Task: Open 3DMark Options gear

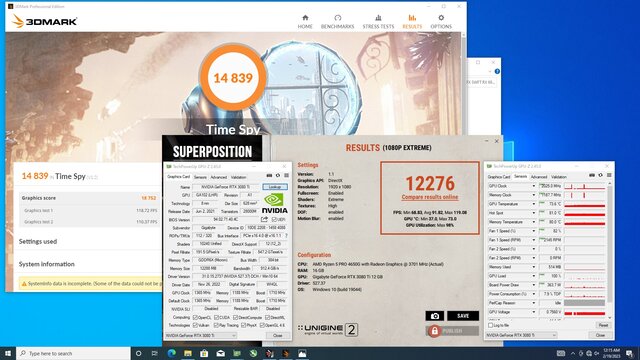Action: [441, 22]
